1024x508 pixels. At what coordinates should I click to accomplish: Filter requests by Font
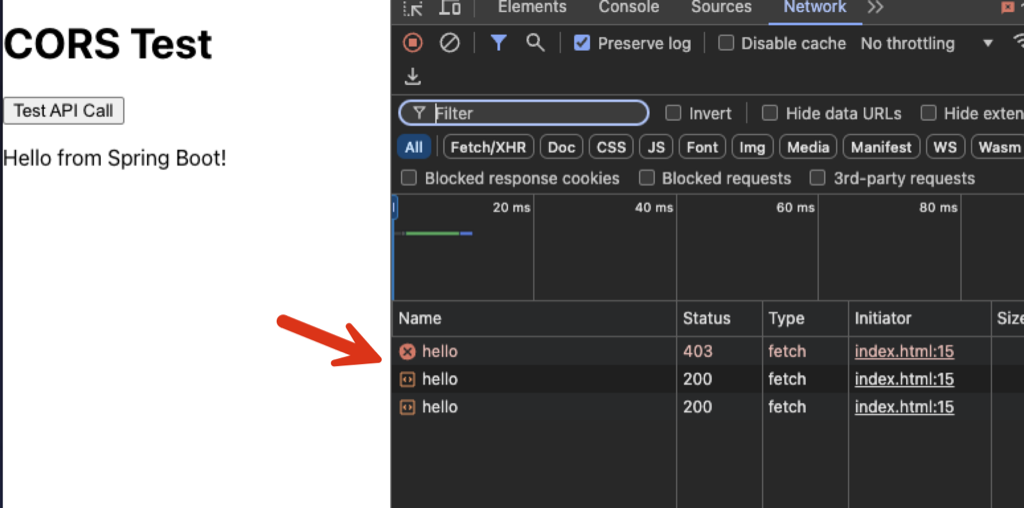pos(702,147)
